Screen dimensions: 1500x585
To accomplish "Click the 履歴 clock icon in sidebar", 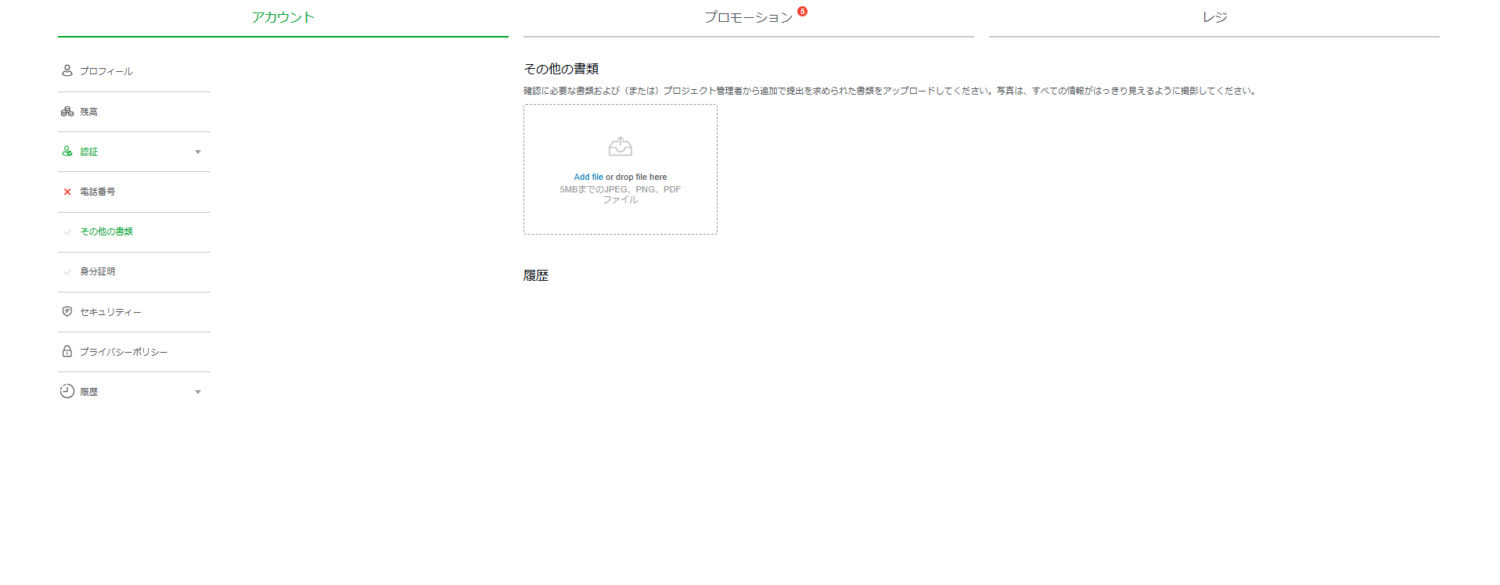I will (x=67, y=391).
